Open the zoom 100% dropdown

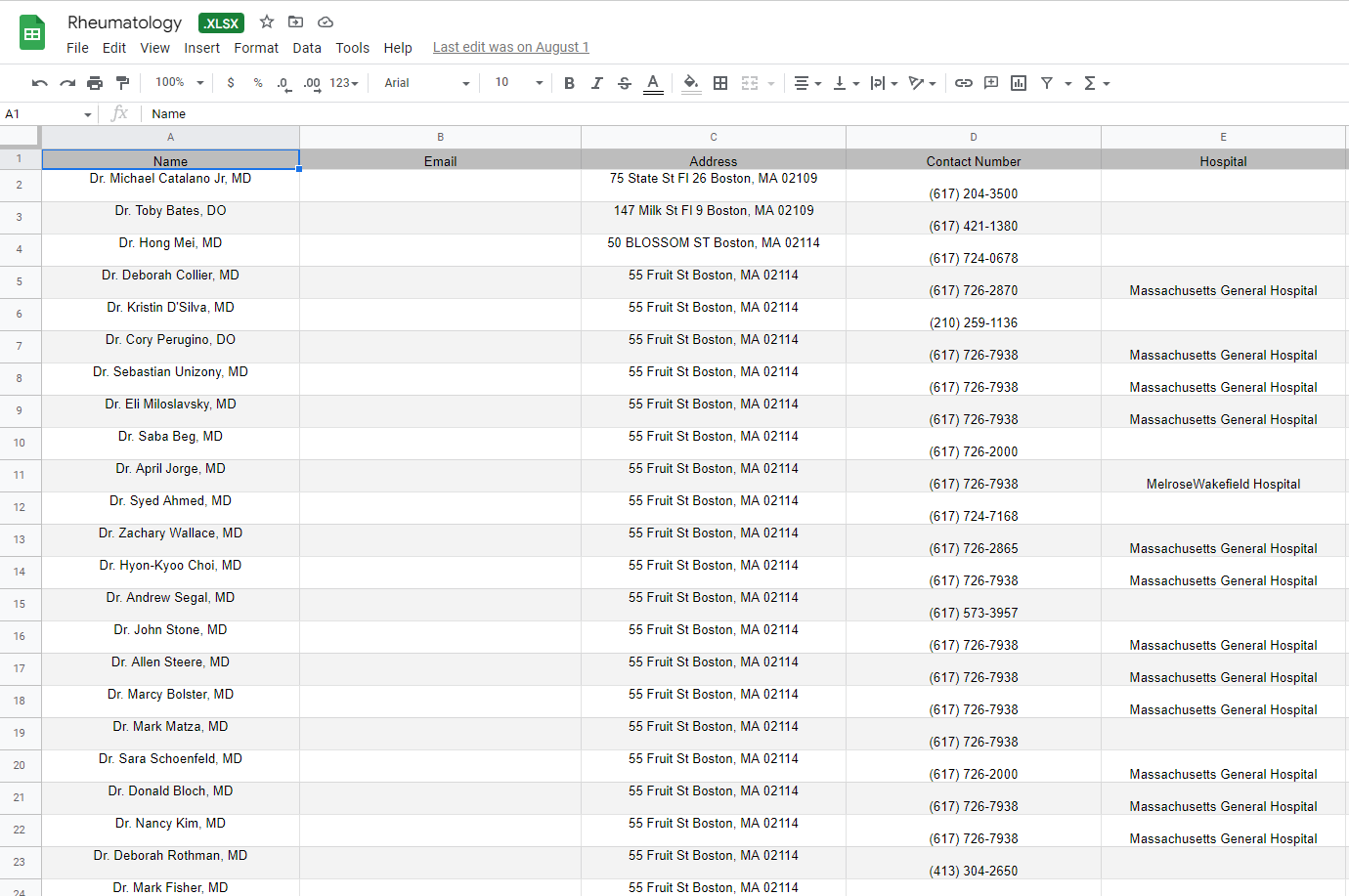tap(180, 83)
